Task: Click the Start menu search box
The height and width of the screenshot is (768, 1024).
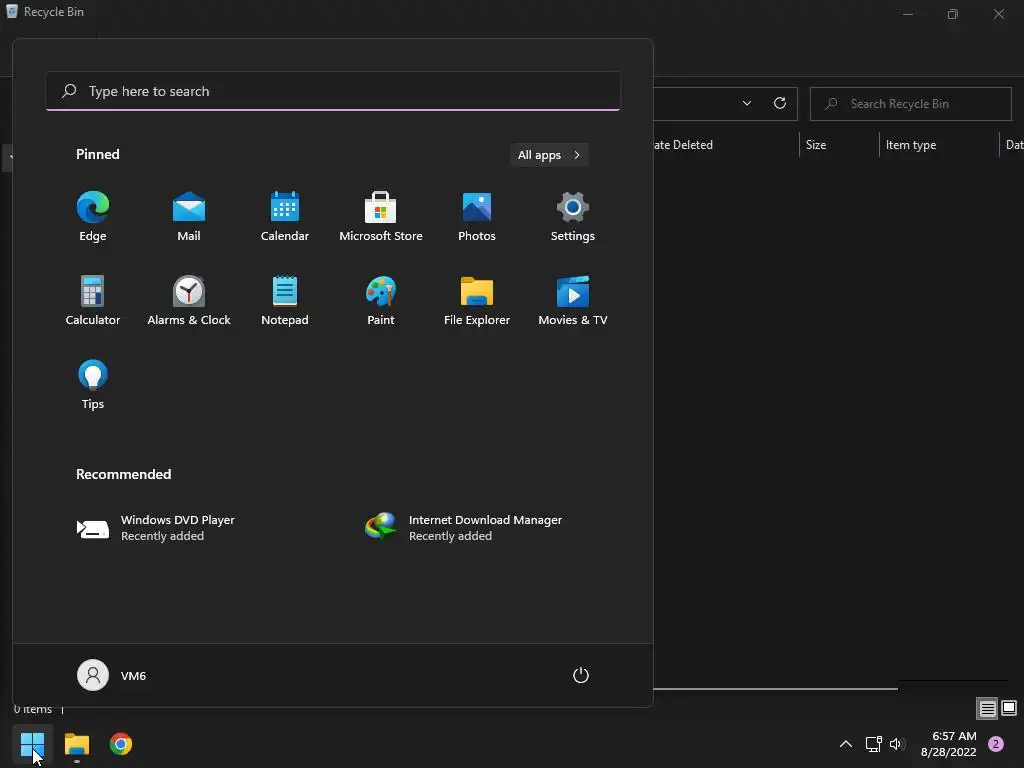Action: click(333, 91)
